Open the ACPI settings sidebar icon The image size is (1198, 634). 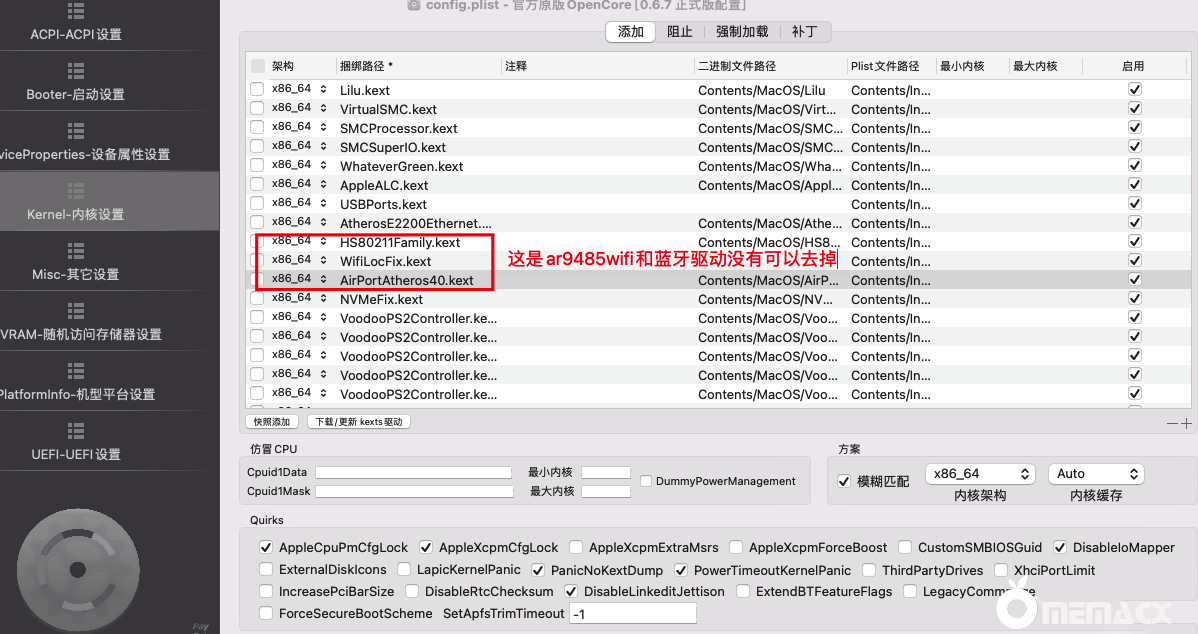point(76,11)
